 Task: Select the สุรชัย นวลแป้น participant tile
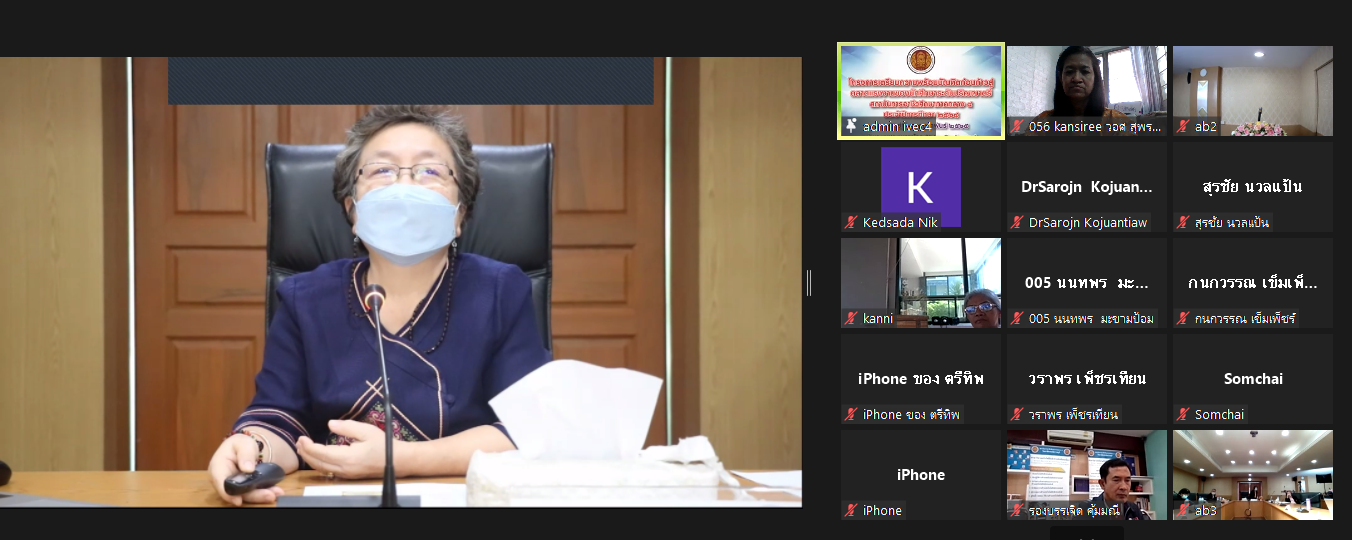(1253, 187)
